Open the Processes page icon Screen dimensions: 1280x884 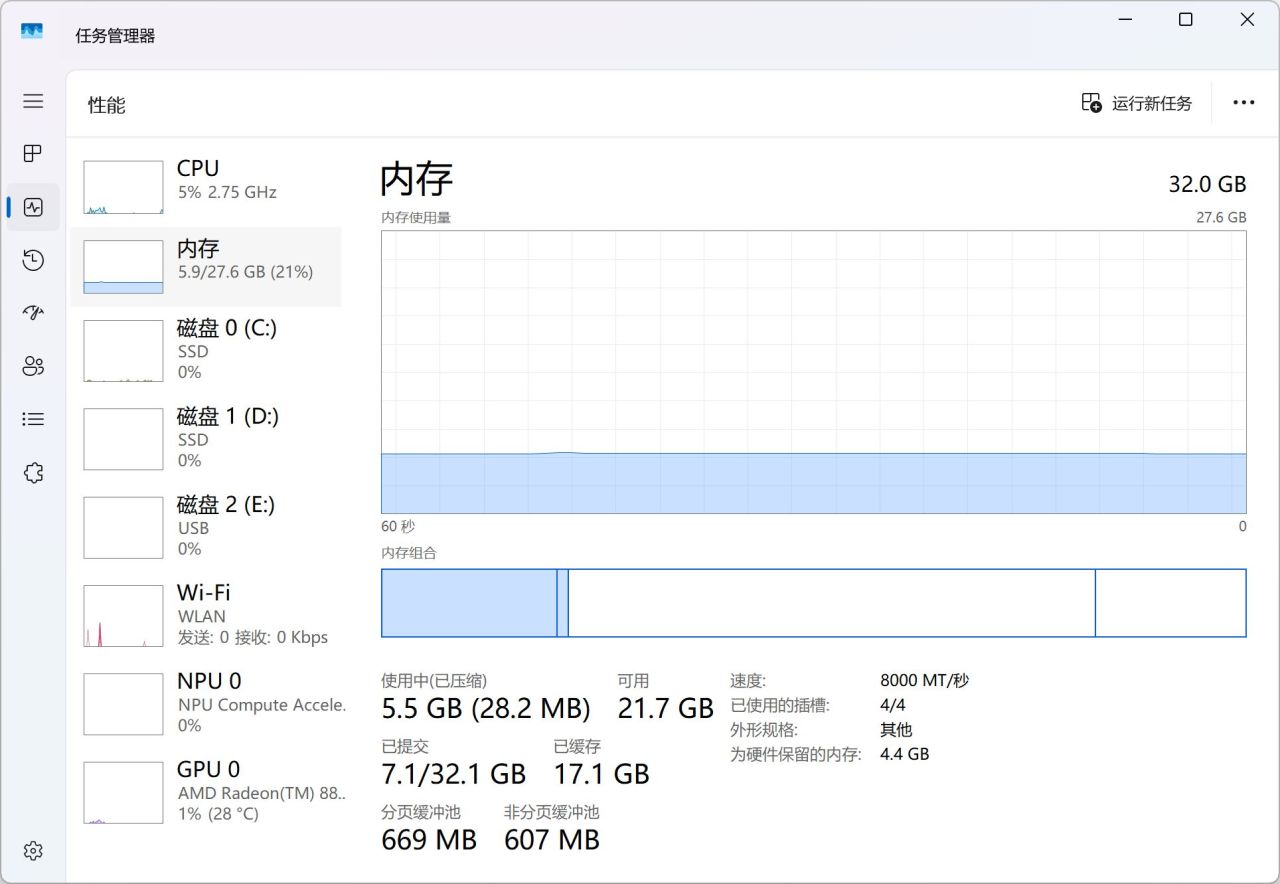tap(33, 154)
